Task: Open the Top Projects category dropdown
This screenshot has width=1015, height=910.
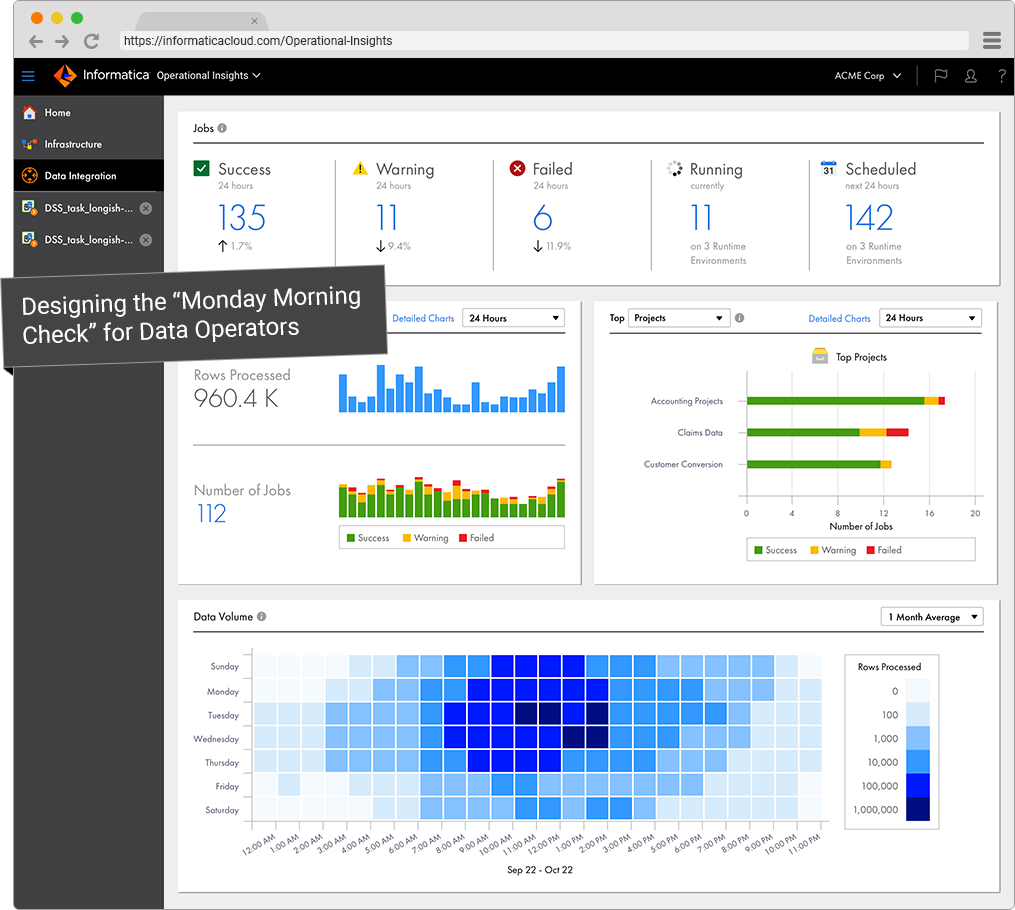Action: (679, 318)
